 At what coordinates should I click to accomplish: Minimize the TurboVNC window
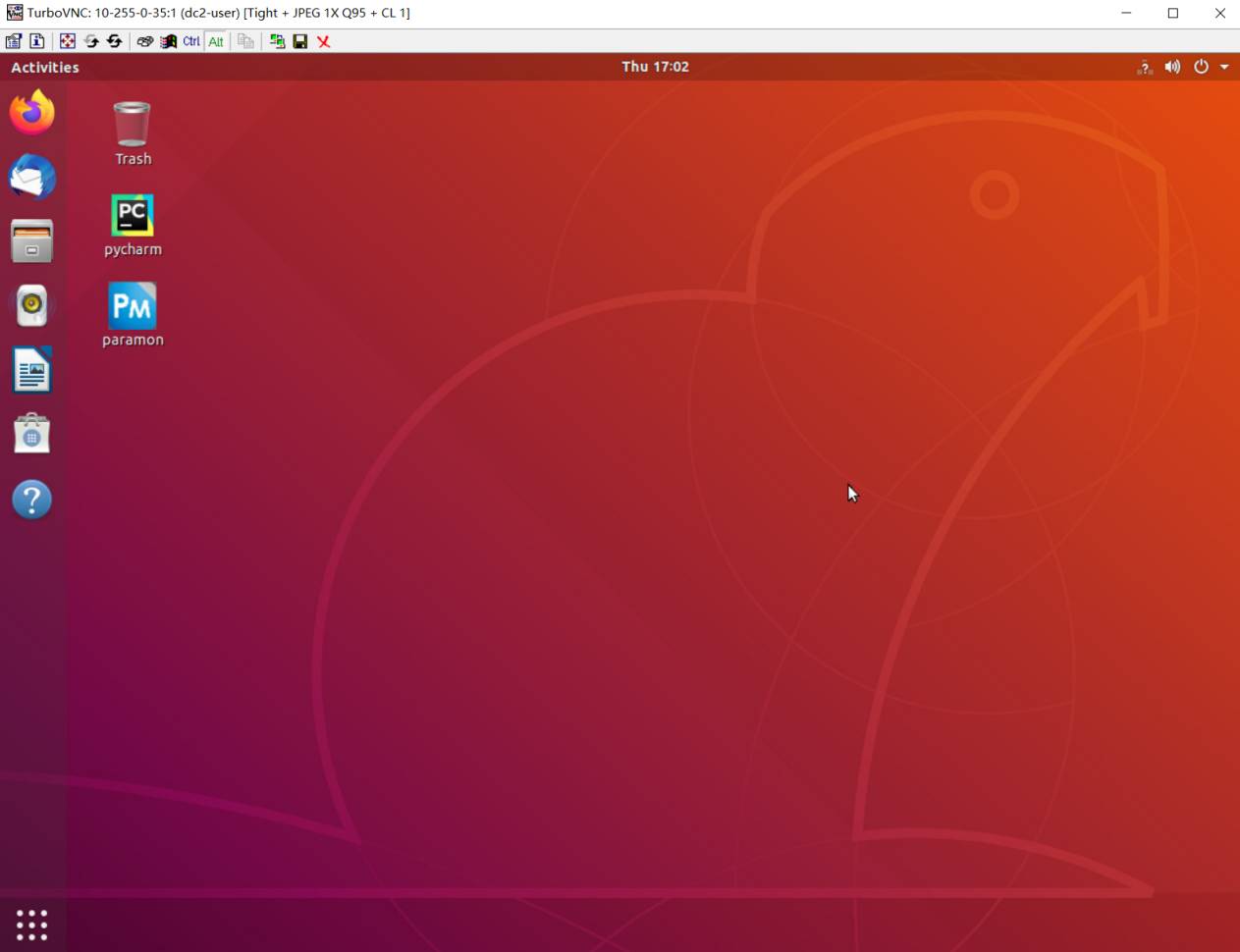pyautogui.click(x=1126, y=13)
